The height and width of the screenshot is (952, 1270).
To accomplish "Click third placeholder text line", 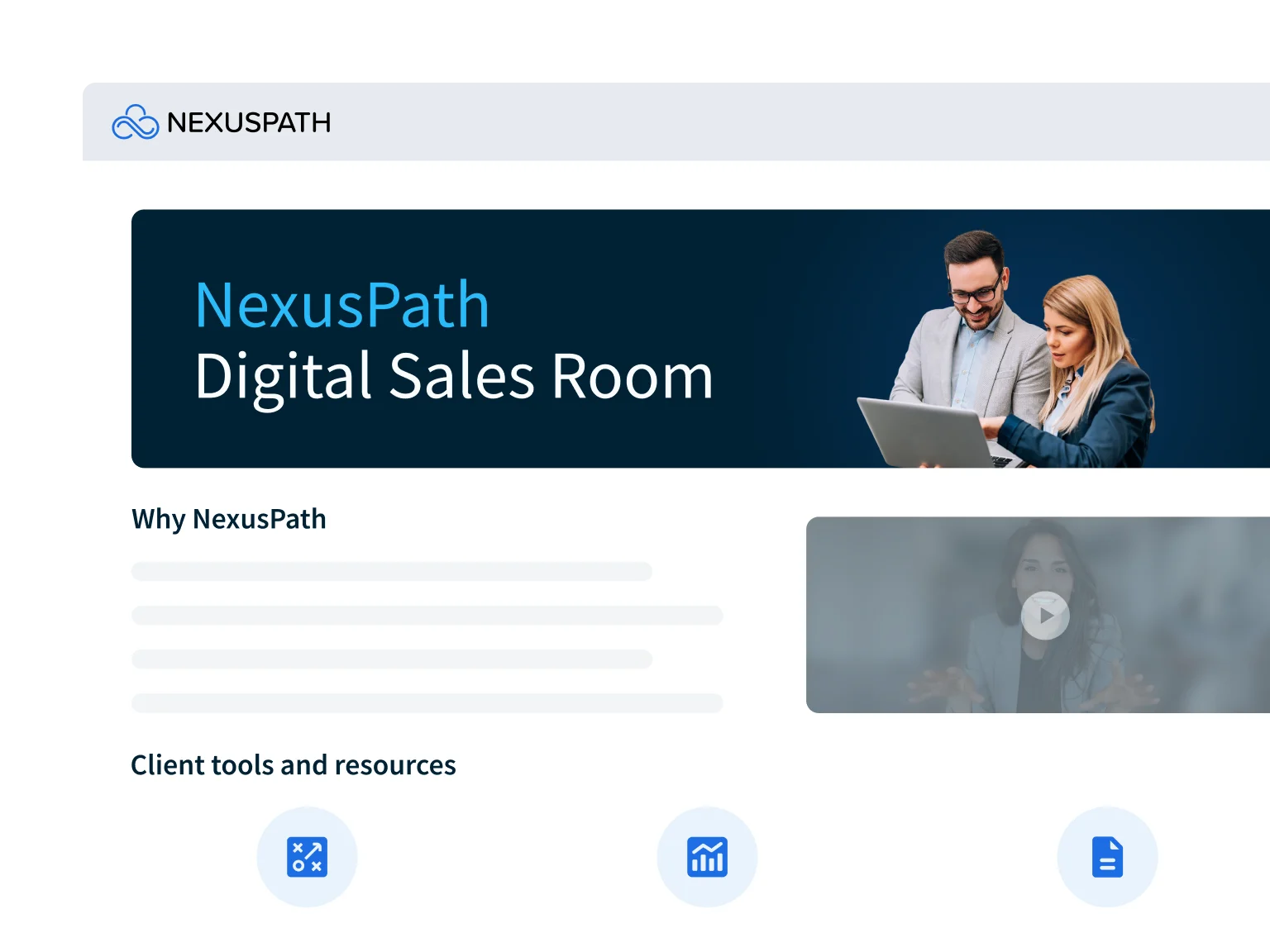I will coord(391,659).
